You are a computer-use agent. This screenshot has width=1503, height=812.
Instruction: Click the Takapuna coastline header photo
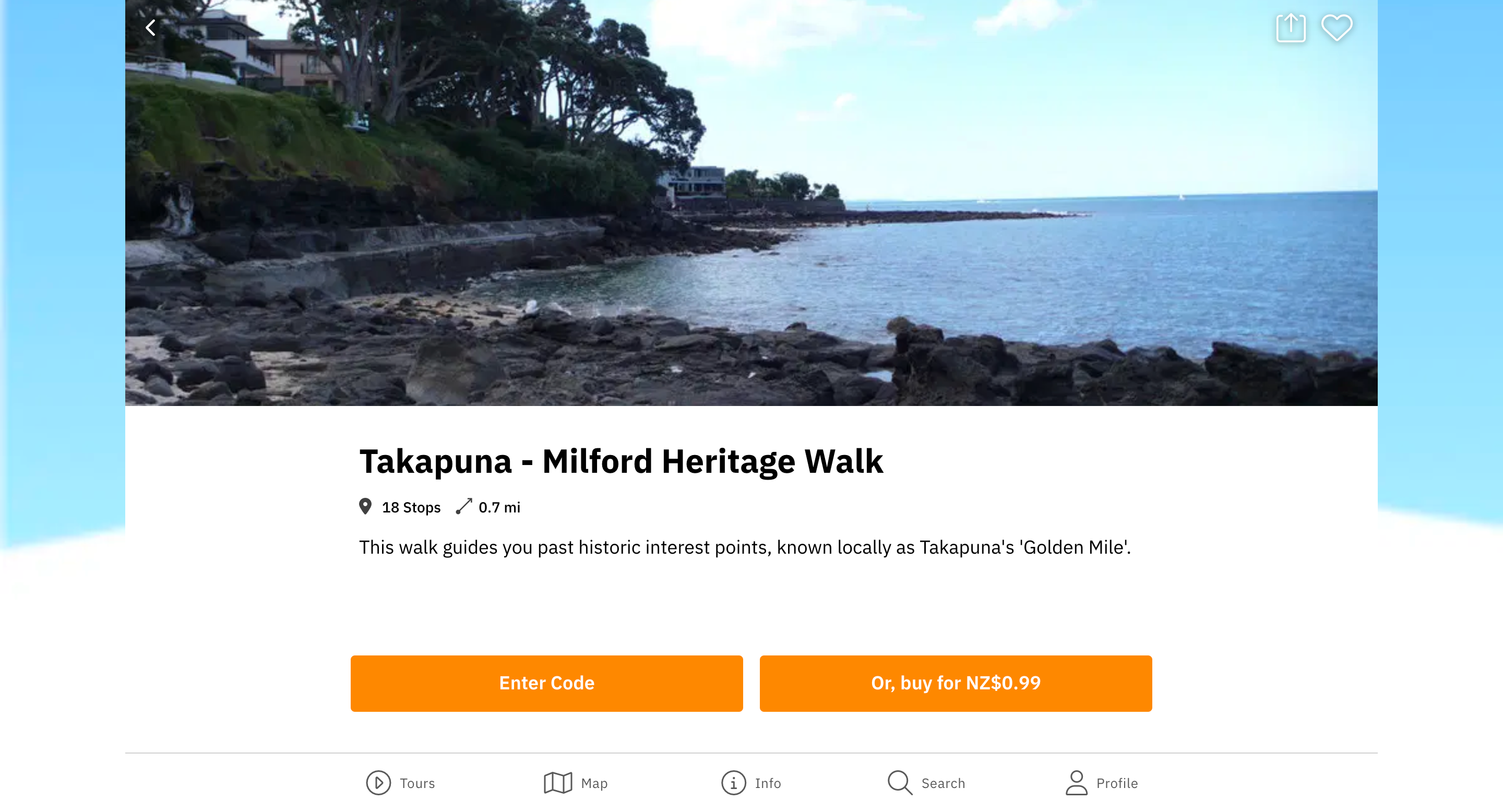tap(751, 203)
